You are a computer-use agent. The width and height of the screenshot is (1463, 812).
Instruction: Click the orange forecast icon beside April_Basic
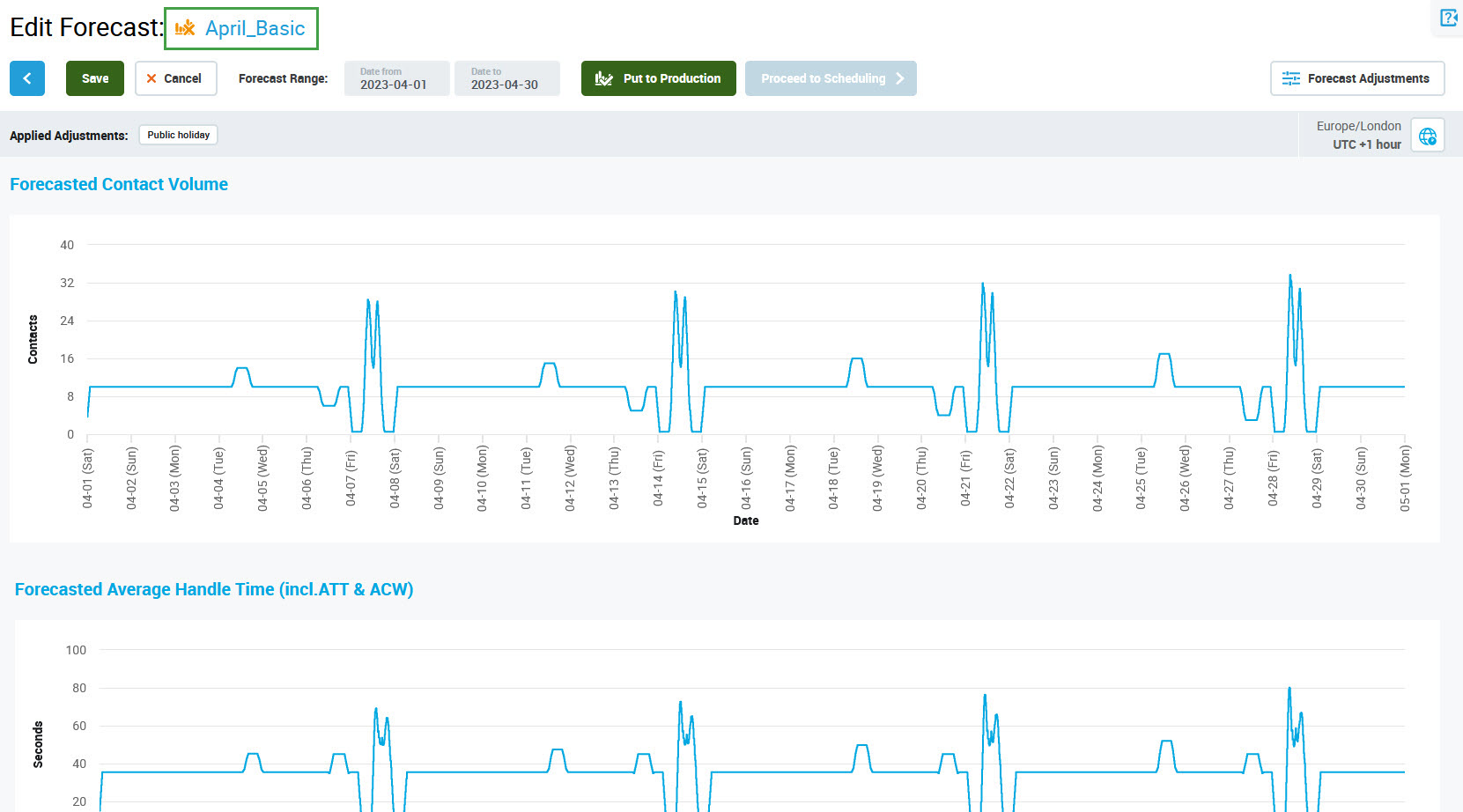(185, 28)
